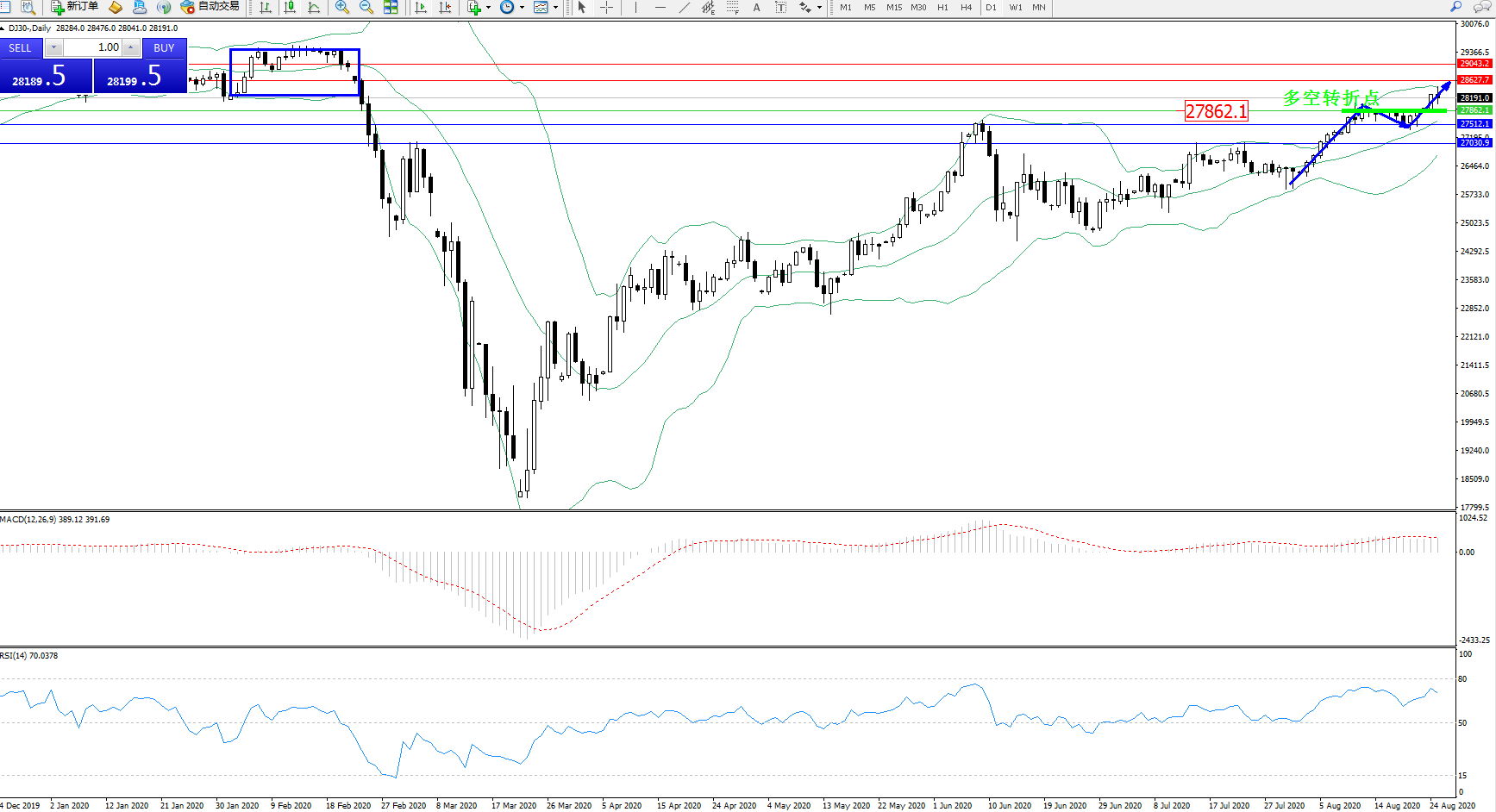1496x812 pixels.
Task: Switch to the H4 timeframe
Action: [x=967, y=8]
